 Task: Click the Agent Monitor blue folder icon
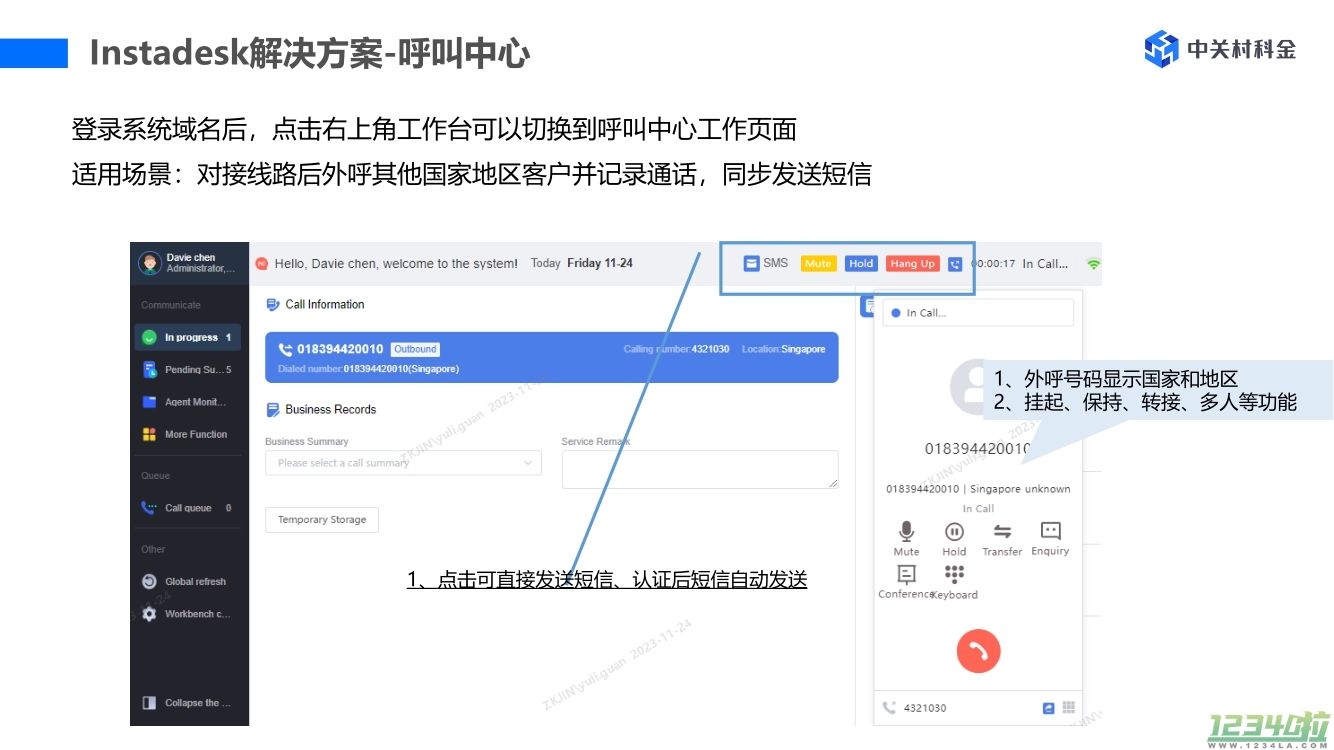point(149,402)
